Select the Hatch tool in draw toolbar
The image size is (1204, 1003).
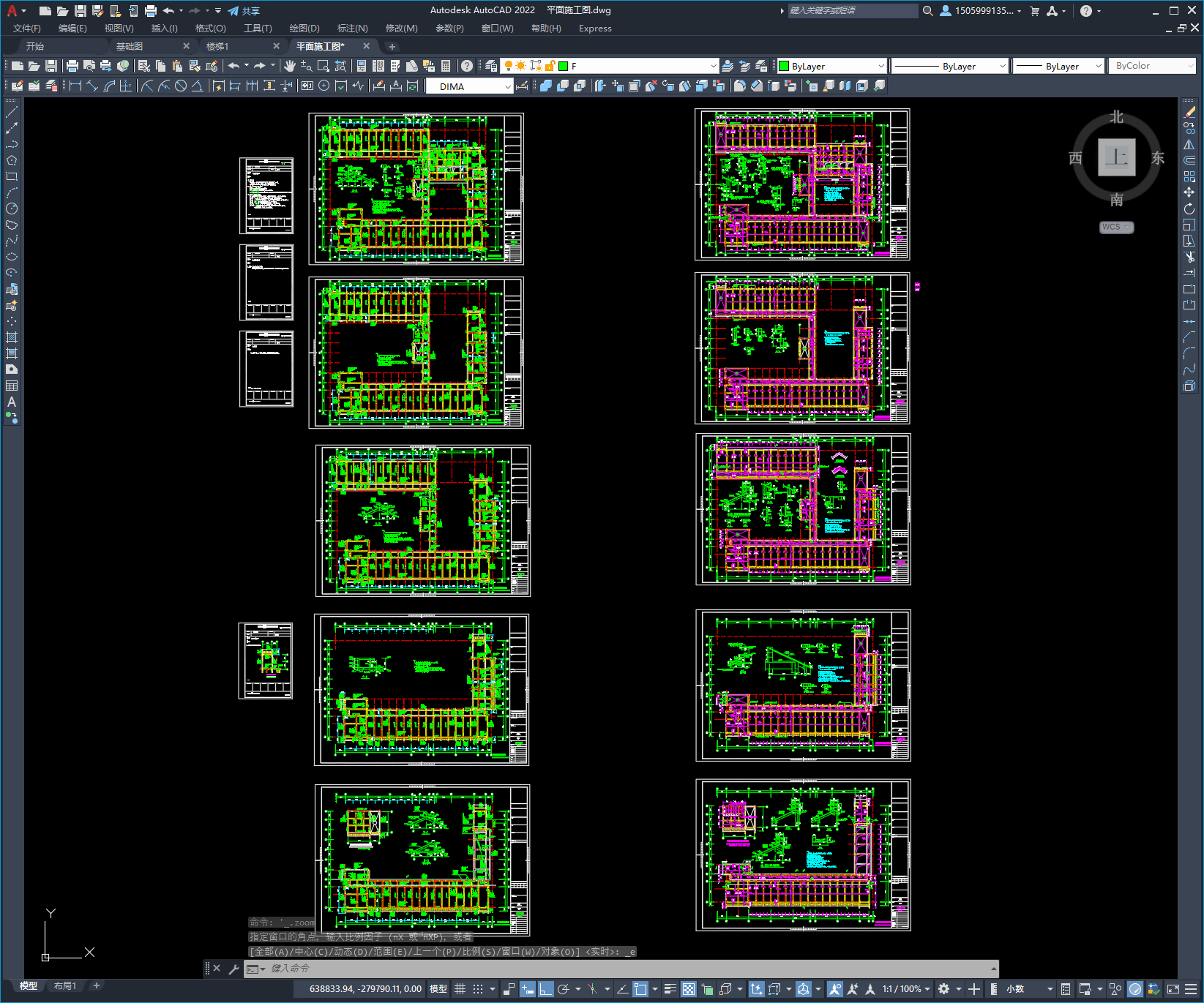coord(12,337)
